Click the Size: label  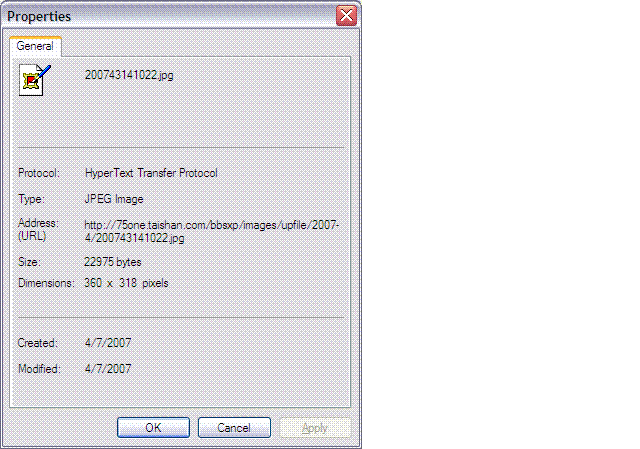(29, 262)
